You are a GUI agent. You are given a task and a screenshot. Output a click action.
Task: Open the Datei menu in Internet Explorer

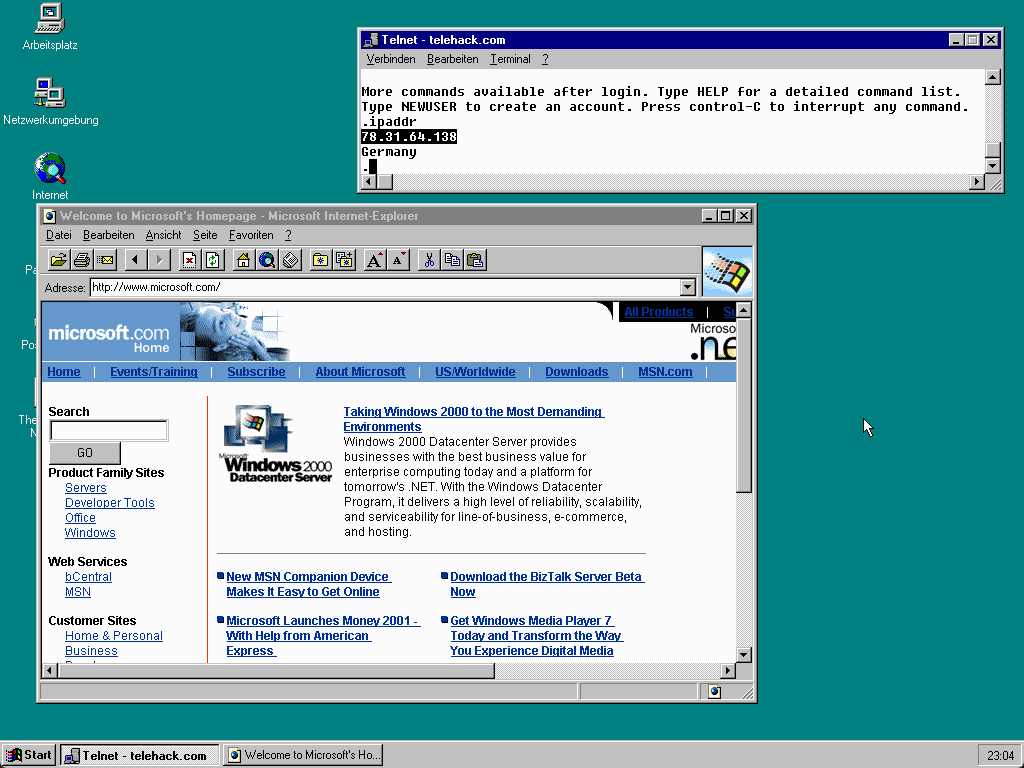tap(58, 235)
